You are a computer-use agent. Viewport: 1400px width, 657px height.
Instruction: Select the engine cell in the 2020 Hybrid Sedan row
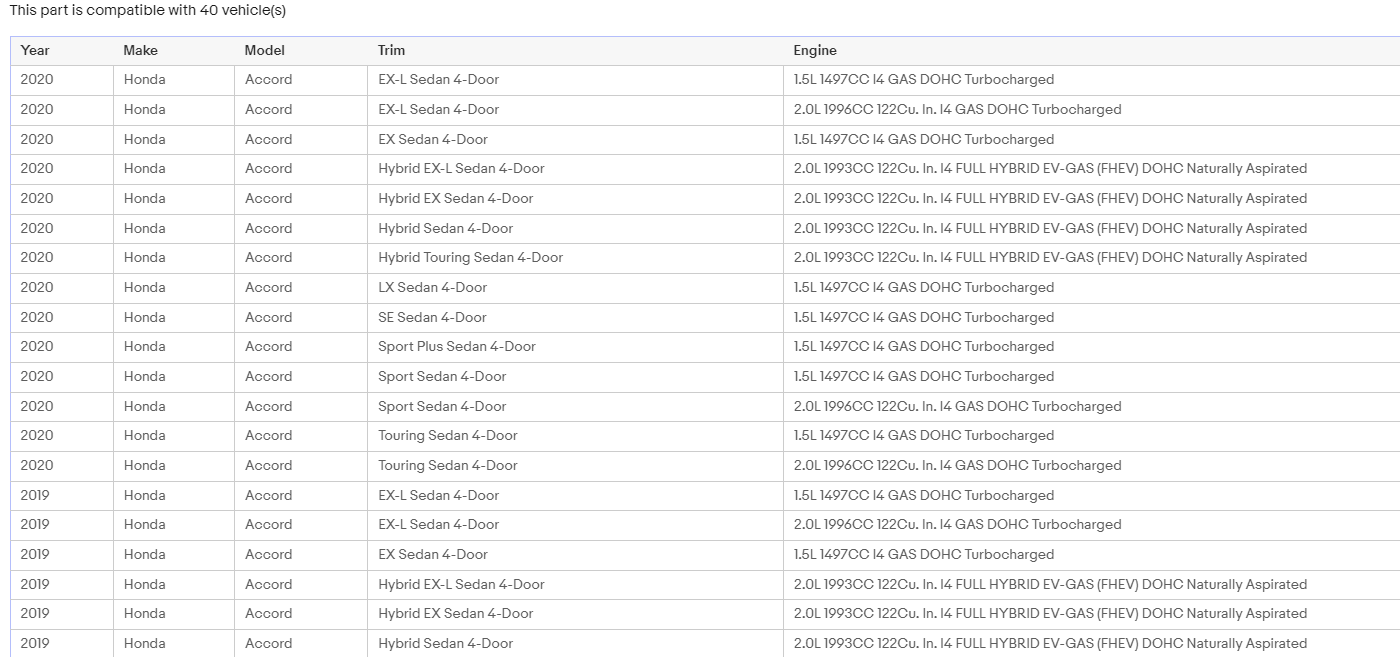pyautogui.click(x=1092, y=229)
